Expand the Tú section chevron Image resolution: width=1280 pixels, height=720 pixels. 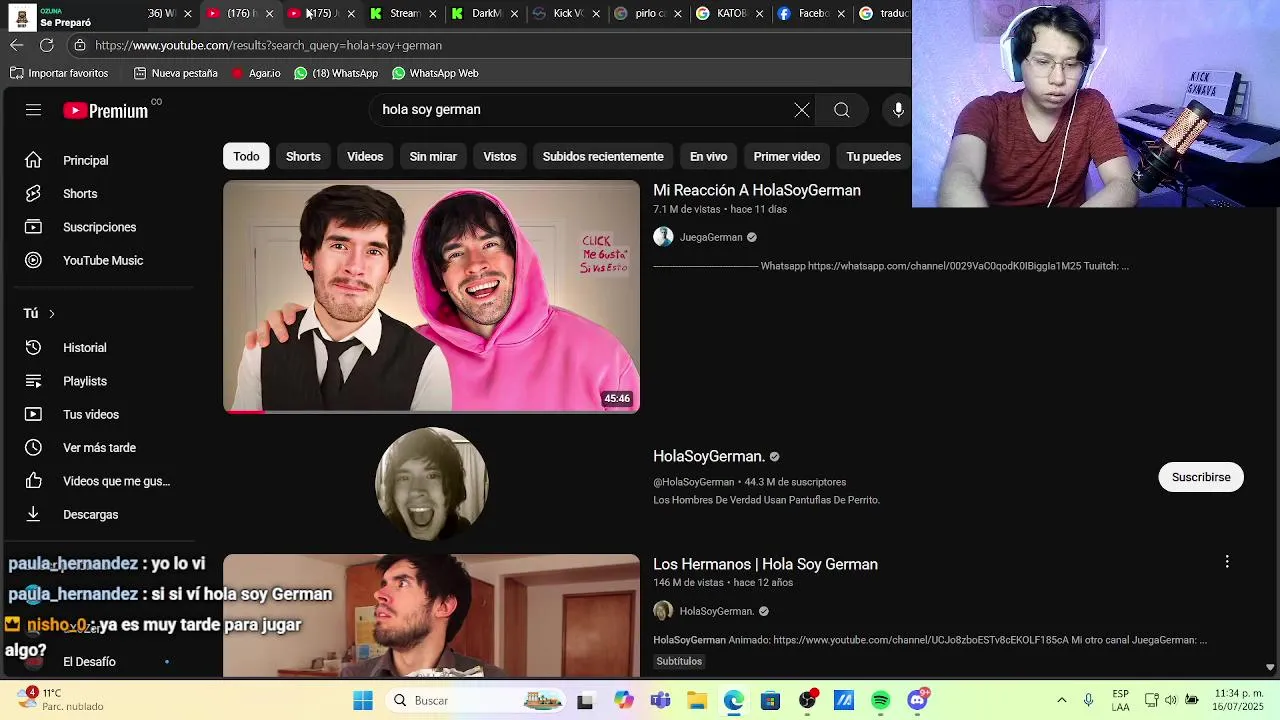[52, 314]
